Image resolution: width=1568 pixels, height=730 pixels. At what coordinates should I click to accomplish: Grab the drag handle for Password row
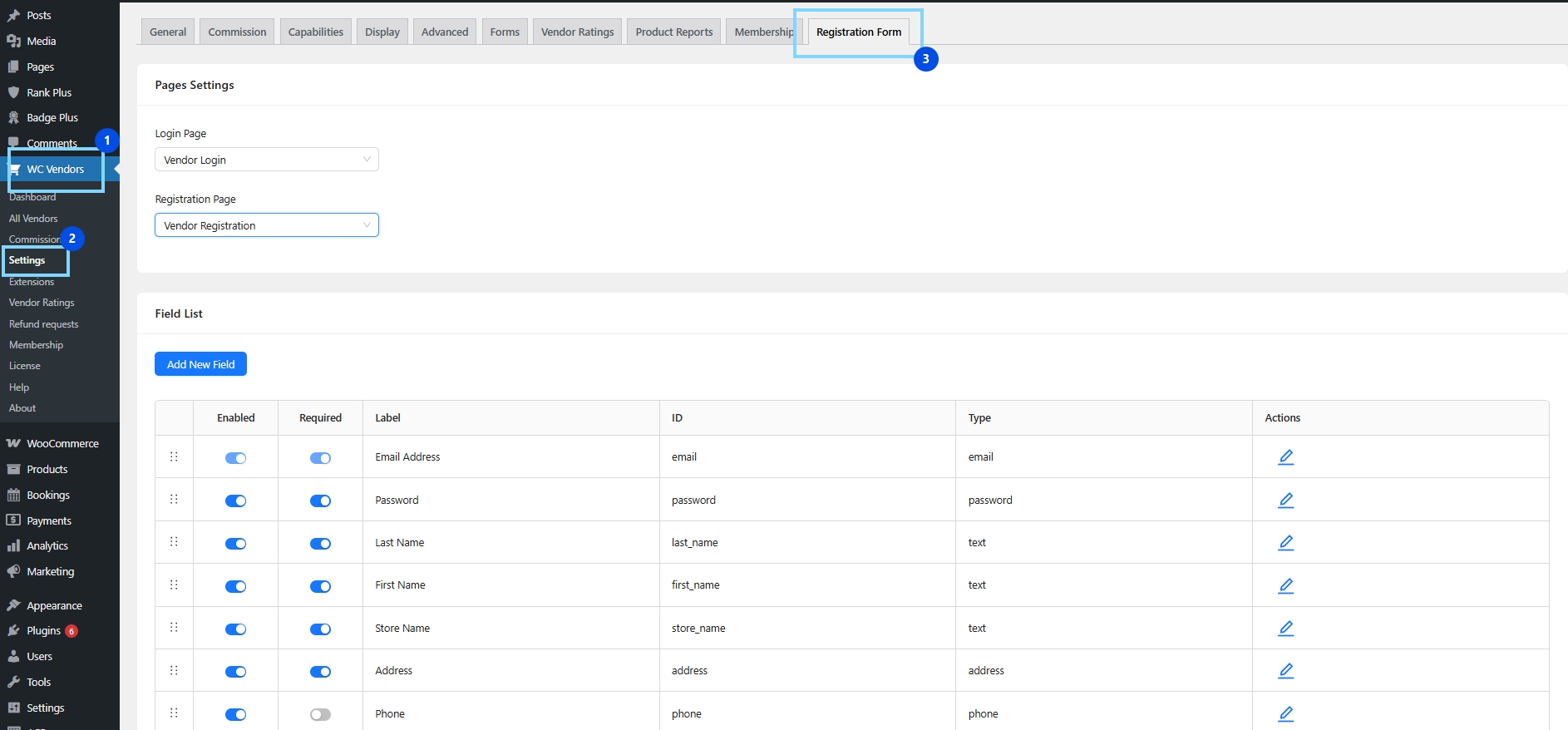pos(174,500)
